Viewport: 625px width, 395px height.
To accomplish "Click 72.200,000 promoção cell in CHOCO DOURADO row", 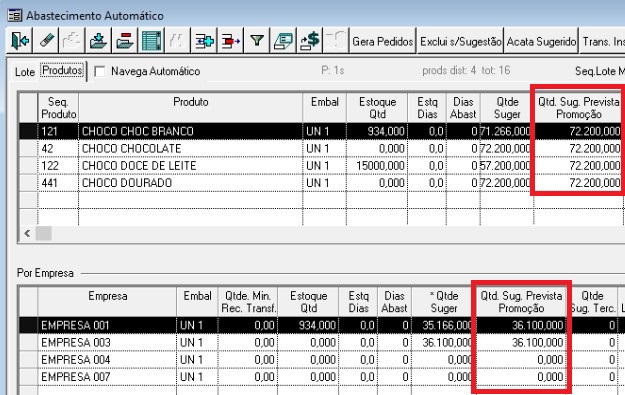I will click(x=578, y=183).
